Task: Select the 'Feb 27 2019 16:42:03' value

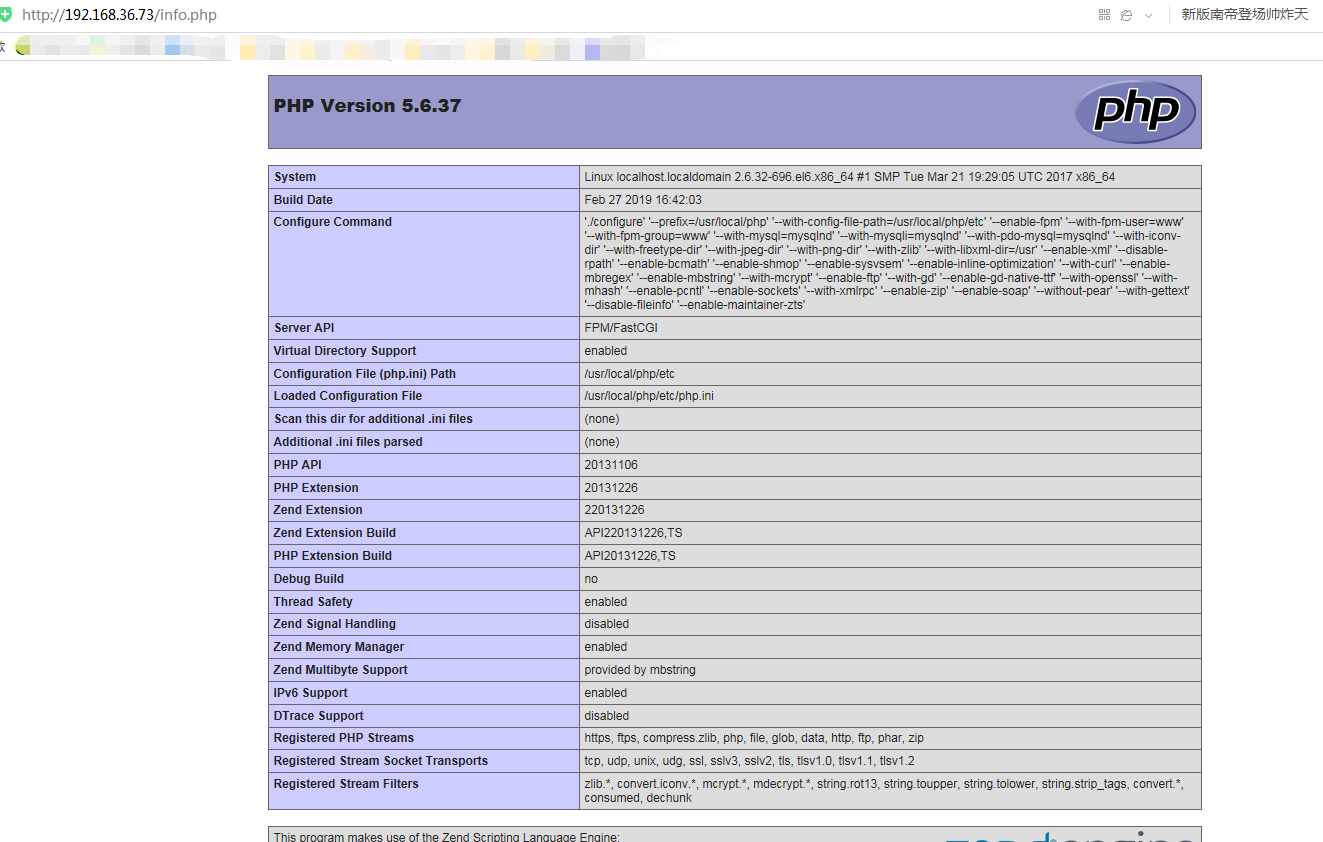Action: coord(643,200)
